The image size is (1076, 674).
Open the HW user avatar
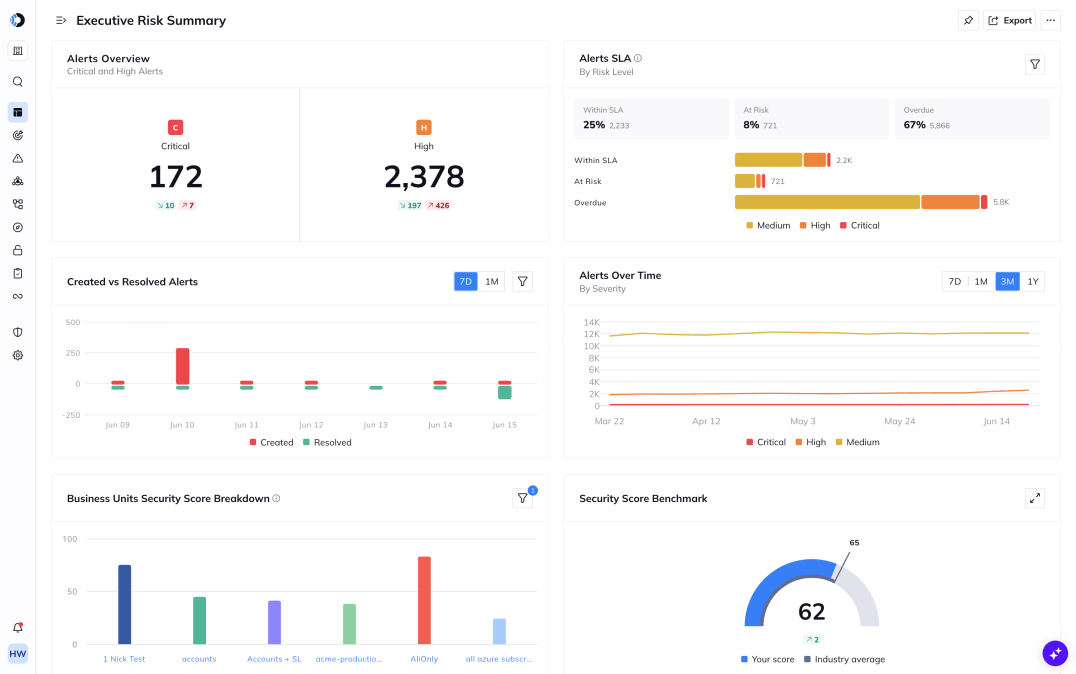tap(18, 653)
